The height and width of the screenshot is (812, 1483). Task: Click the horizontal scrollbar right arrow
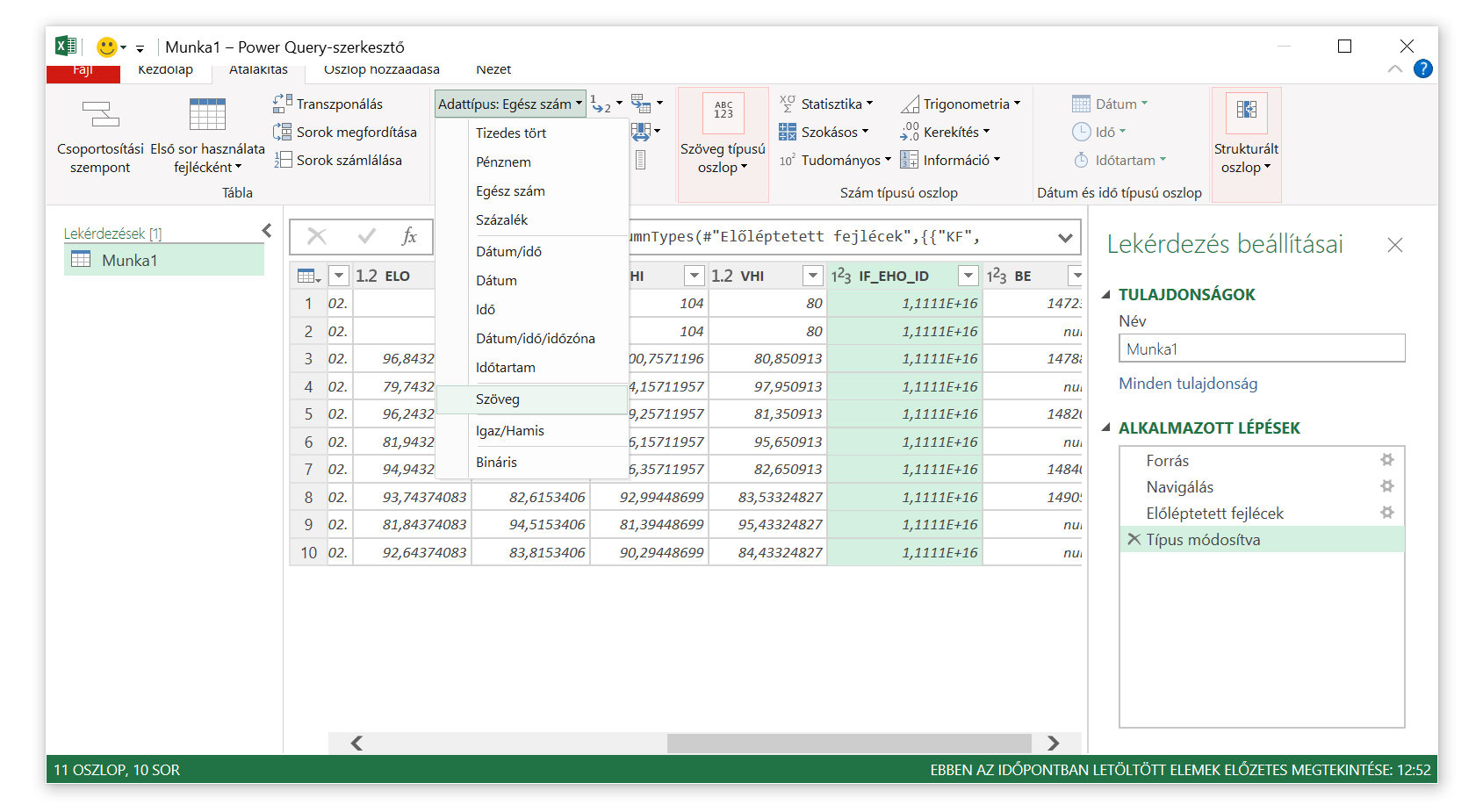click(1053, 744)
